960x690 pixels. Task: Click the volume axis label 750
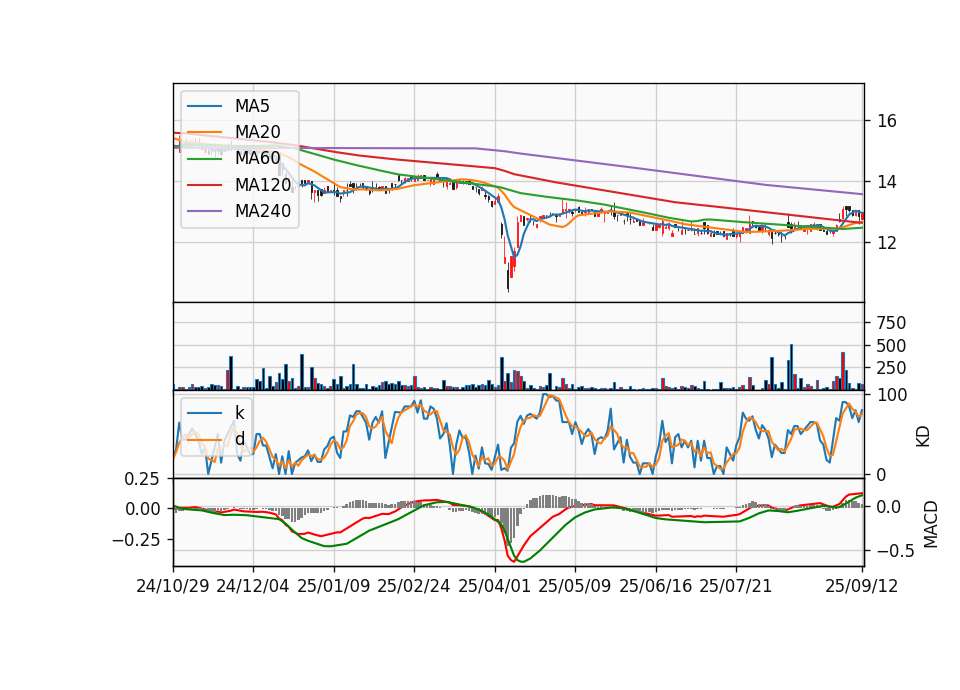click(891, 323)
